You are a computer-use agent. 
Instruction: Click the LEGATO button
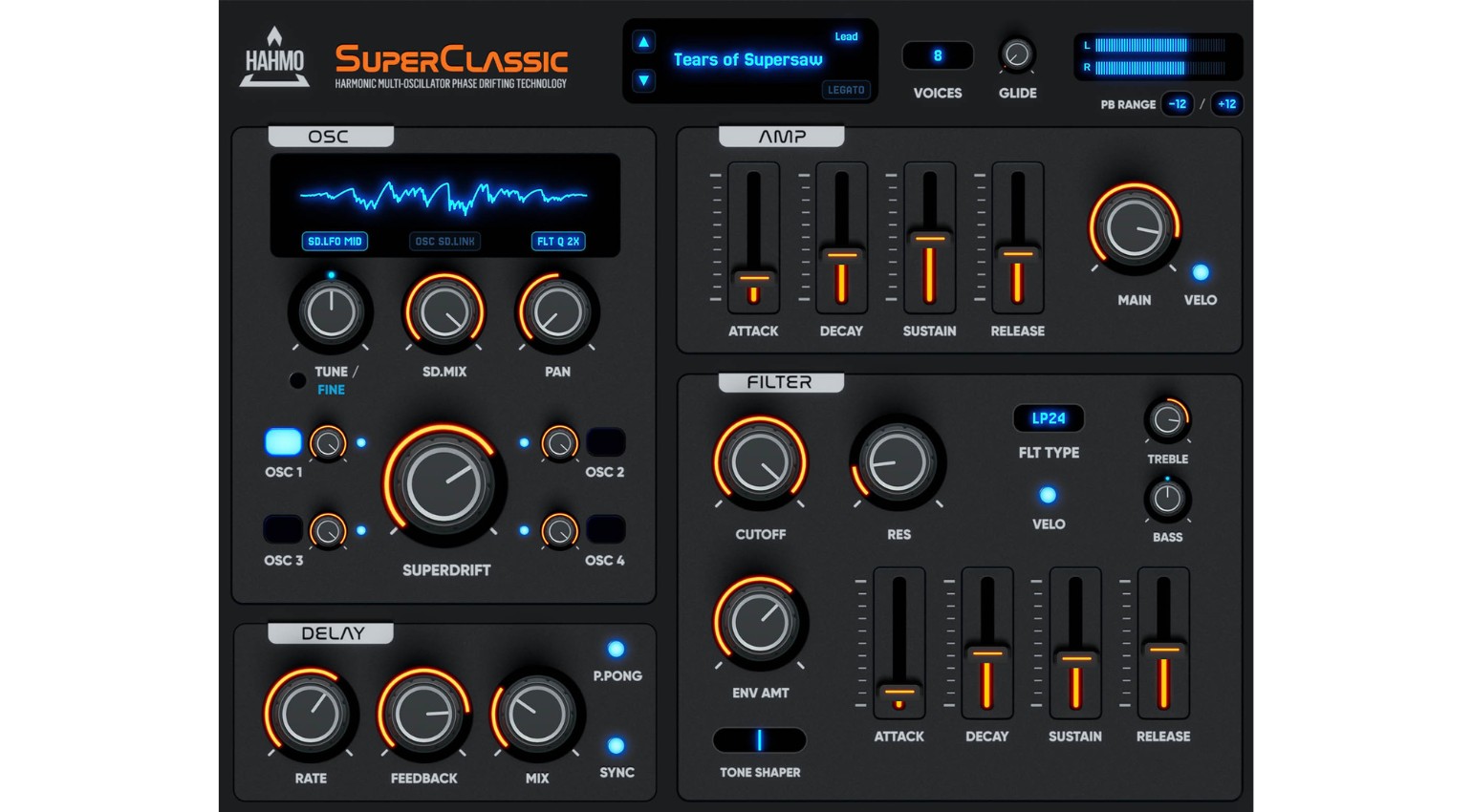pos(846,90)
